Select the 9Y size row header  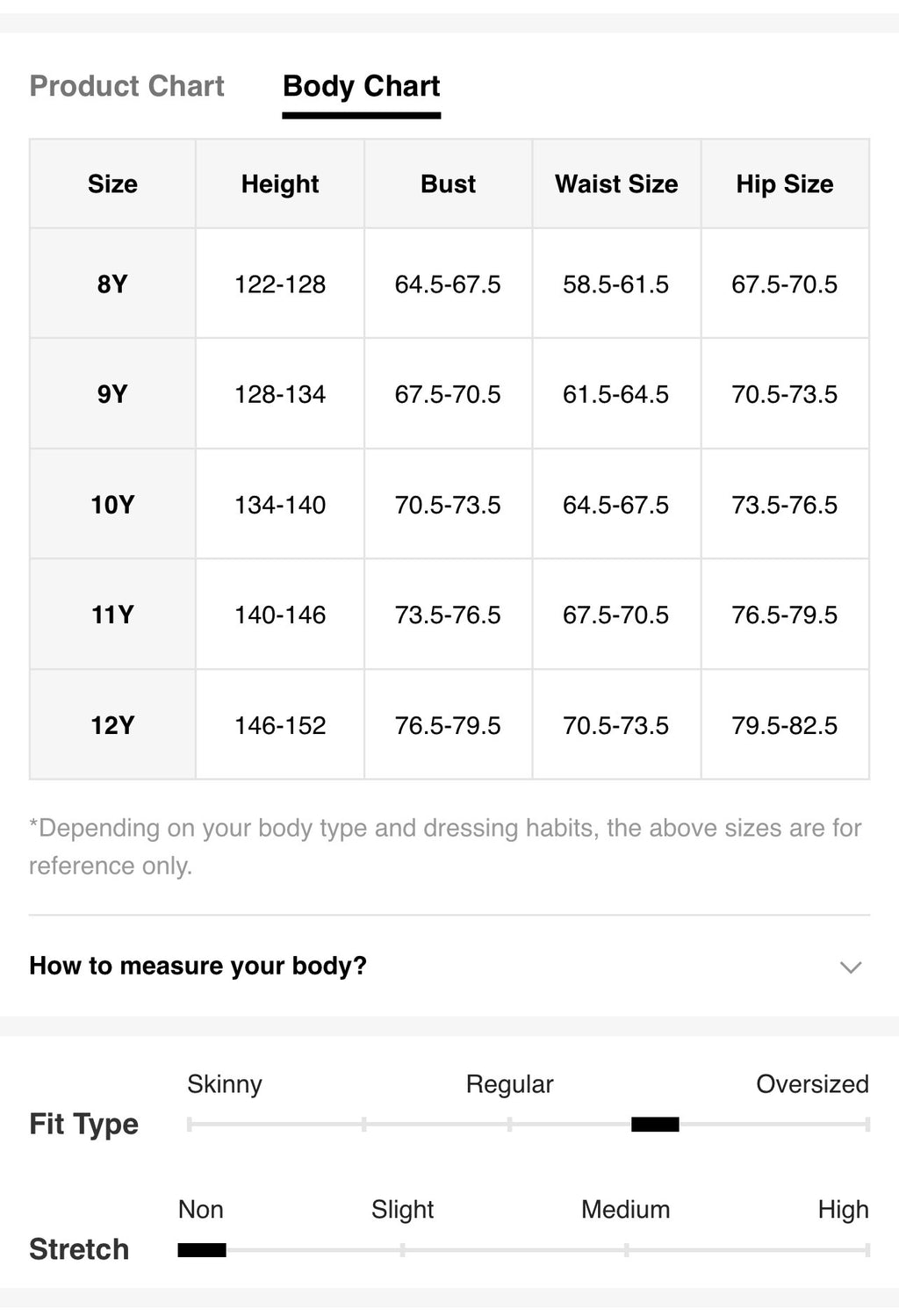[112, 393]
